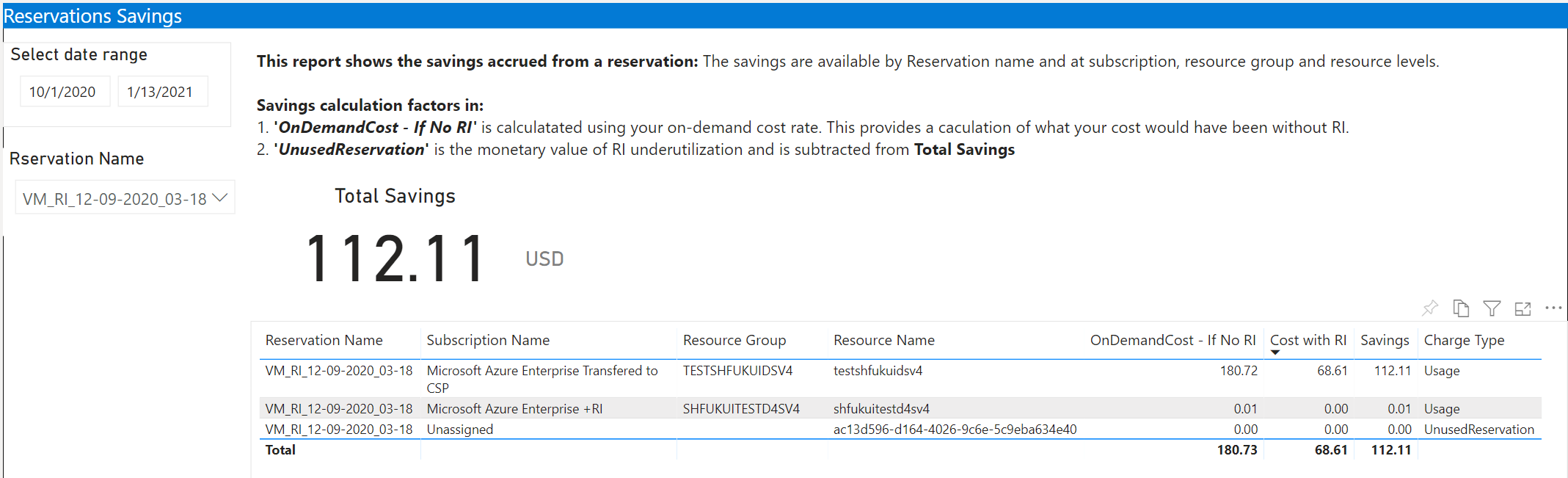Screen dimensions: 1568x478
Task: Select the UnusedReservation charge type cell
Action: point(1479,430)
